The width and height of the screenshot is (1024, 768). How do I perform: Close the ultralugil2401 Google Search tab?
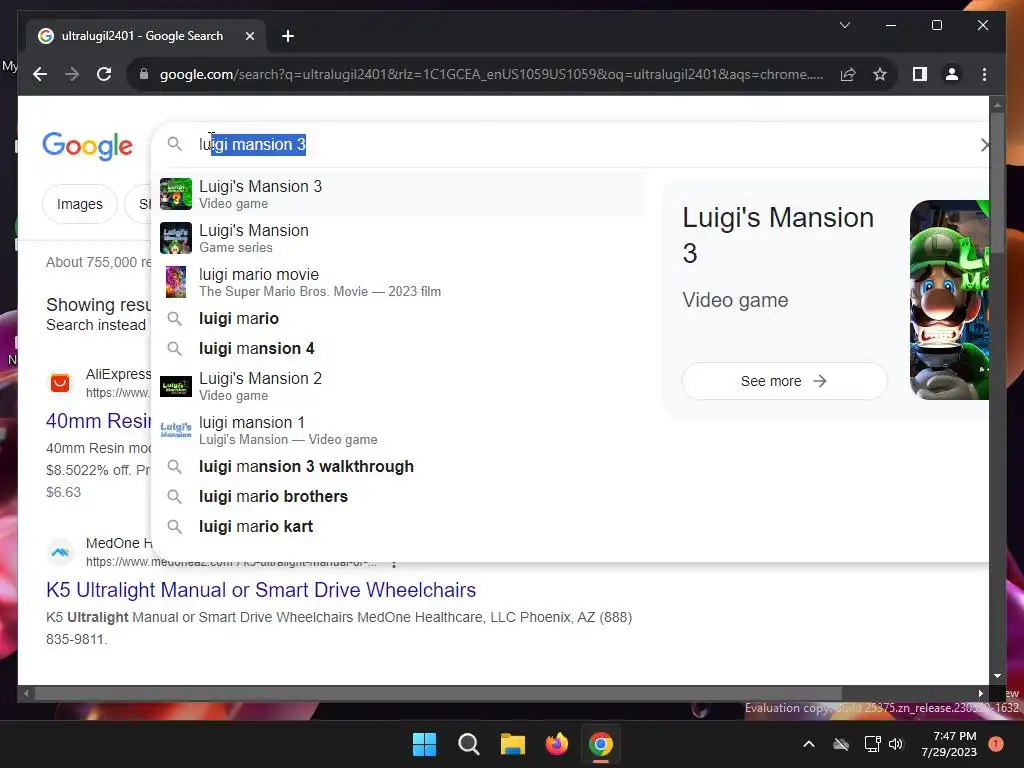click(249, 37)
